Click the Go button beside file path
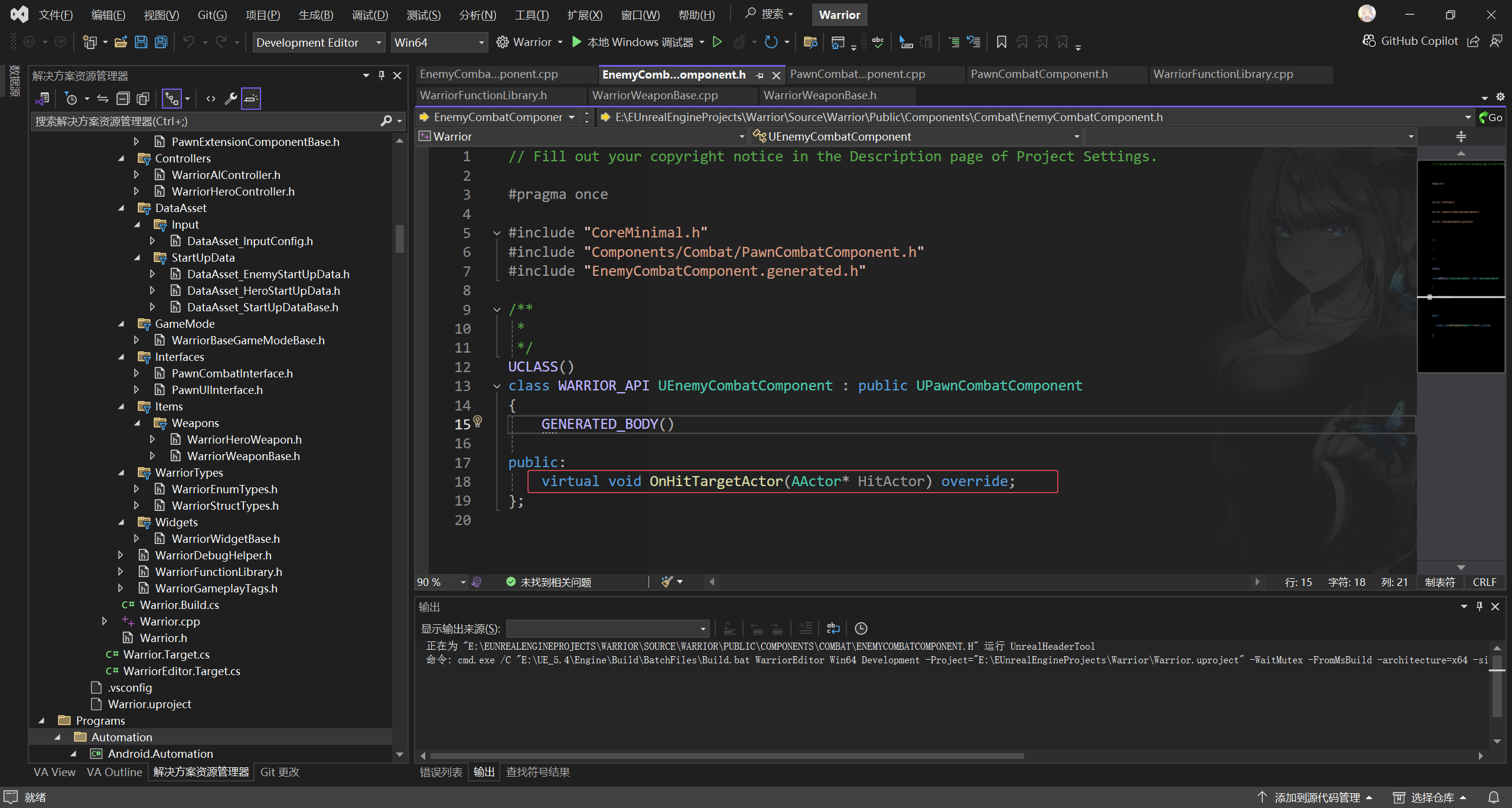The image size is (1512, 808). point(1491,118)
